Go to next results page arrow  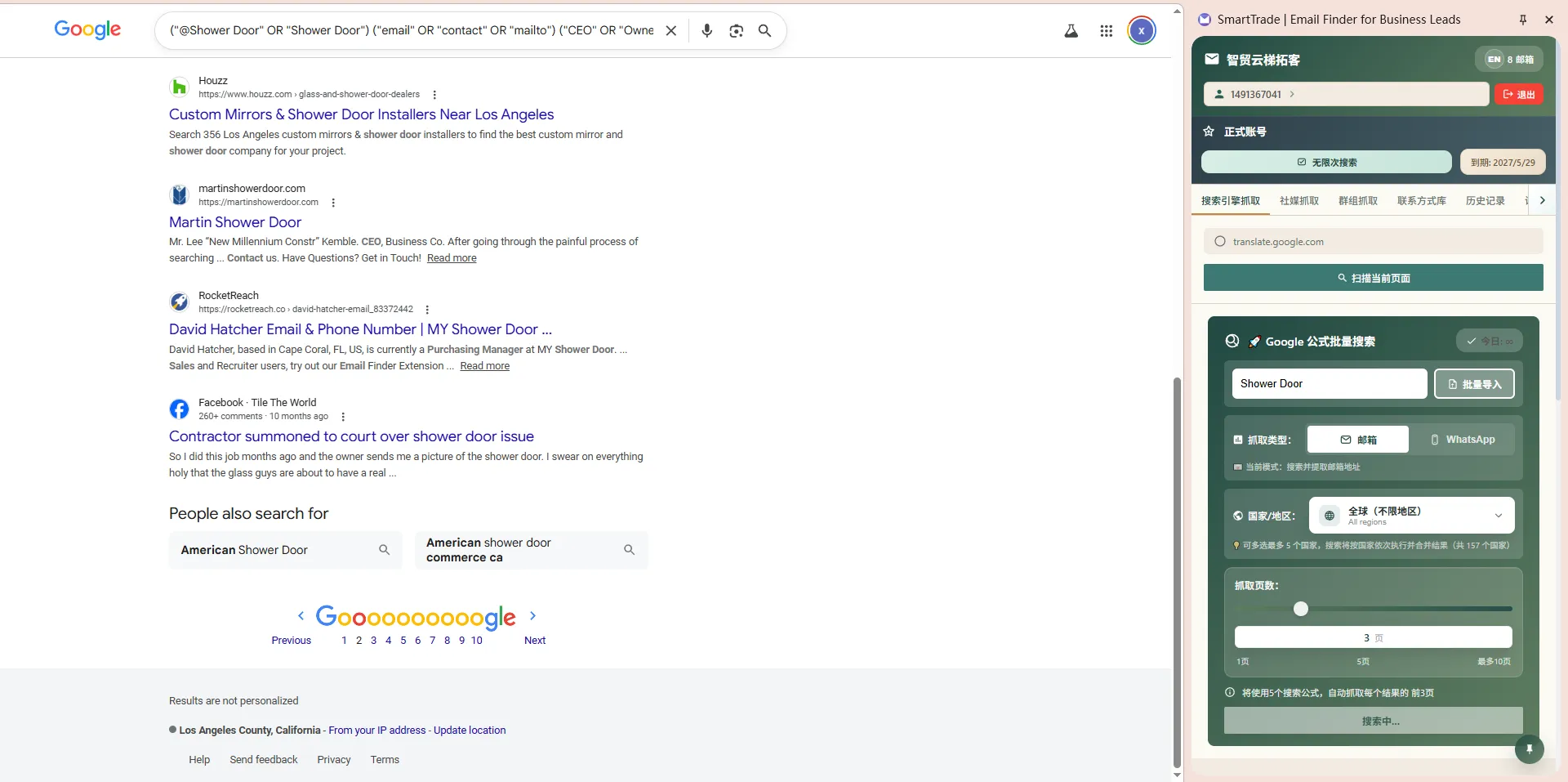tap(532, 615)
